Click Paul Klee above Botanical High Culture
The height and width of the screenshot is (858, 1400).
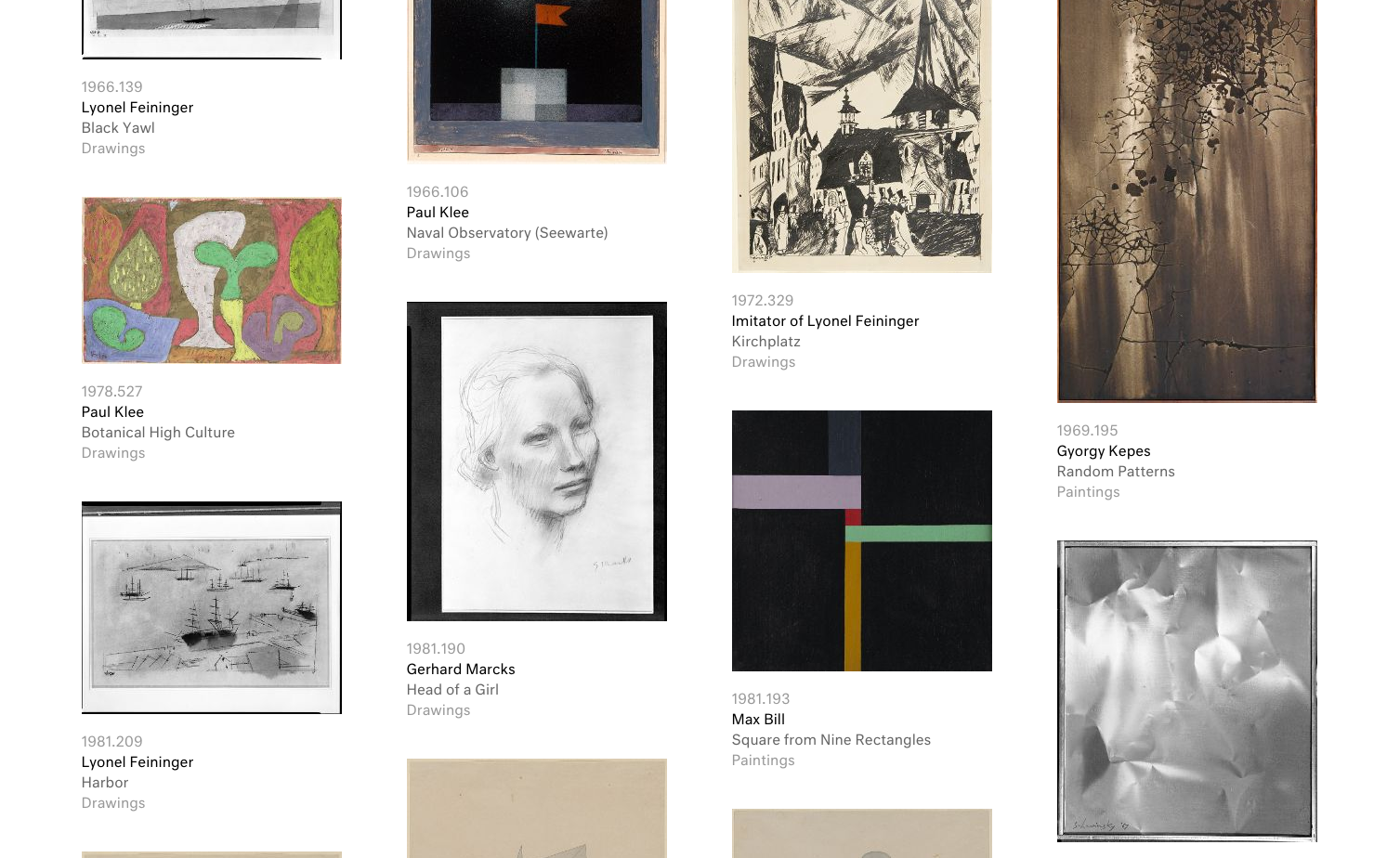click(111, 412)
